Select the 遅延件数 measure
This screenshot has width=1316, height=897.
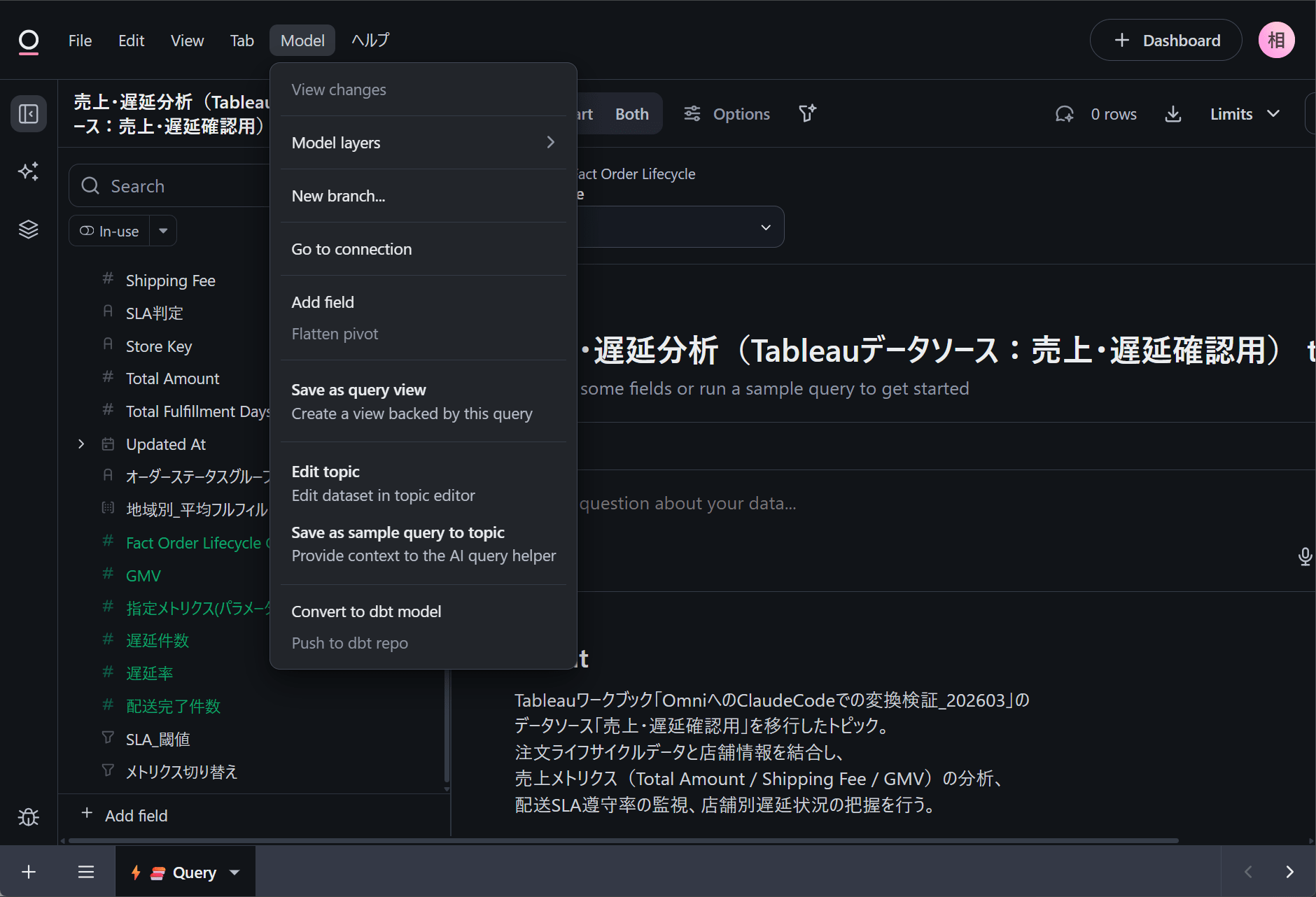[x=157, y=640]
